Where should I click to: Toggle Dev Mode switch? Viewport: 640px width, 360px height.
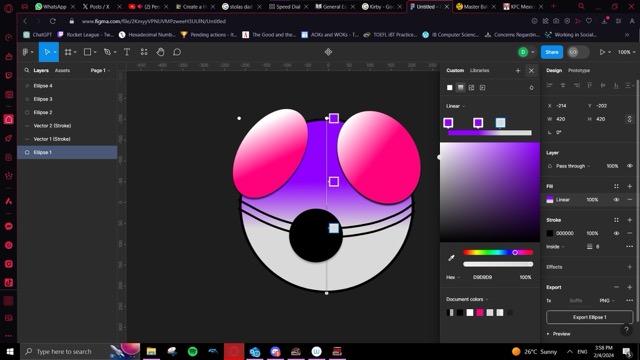578,52
